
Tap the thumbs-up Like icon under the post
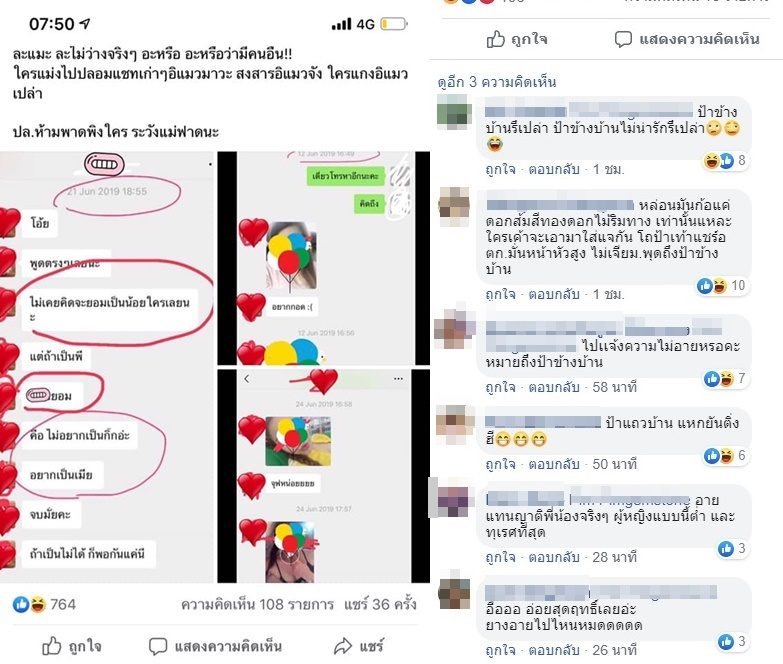pyautogui.click(x=51, y=646)
